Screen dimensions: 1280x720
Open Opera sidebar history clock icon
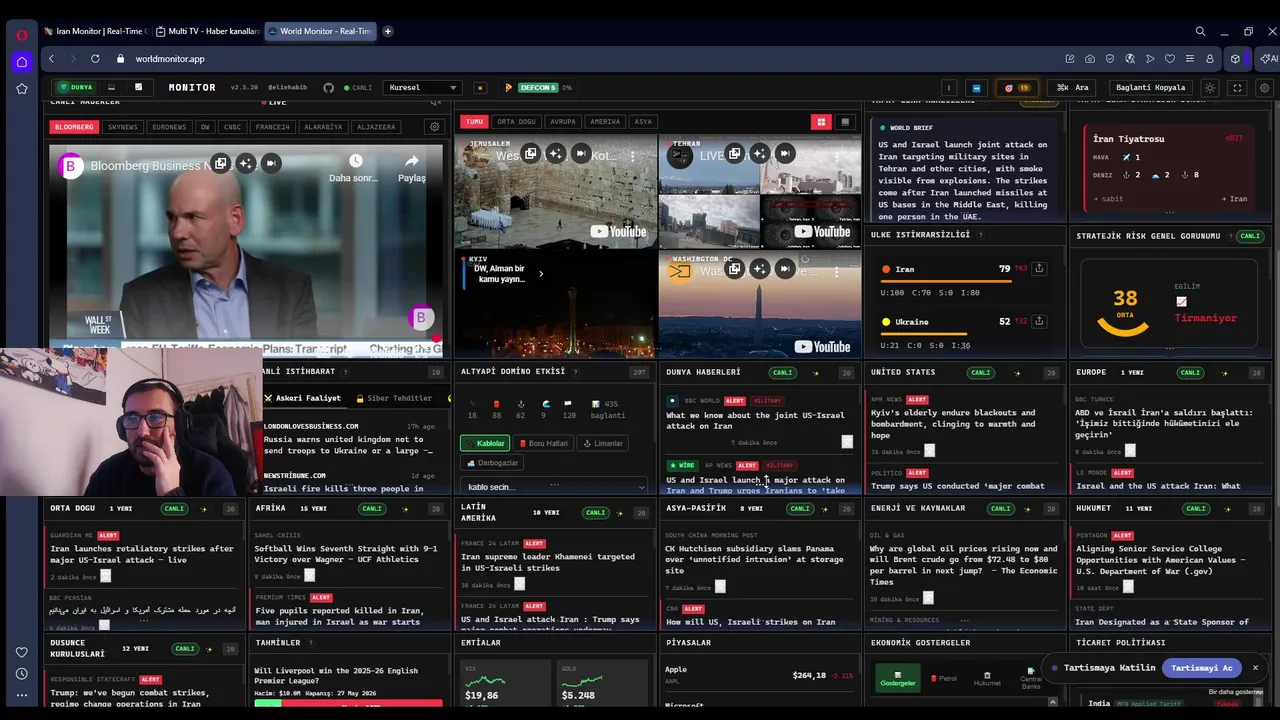tap(21, 673)
